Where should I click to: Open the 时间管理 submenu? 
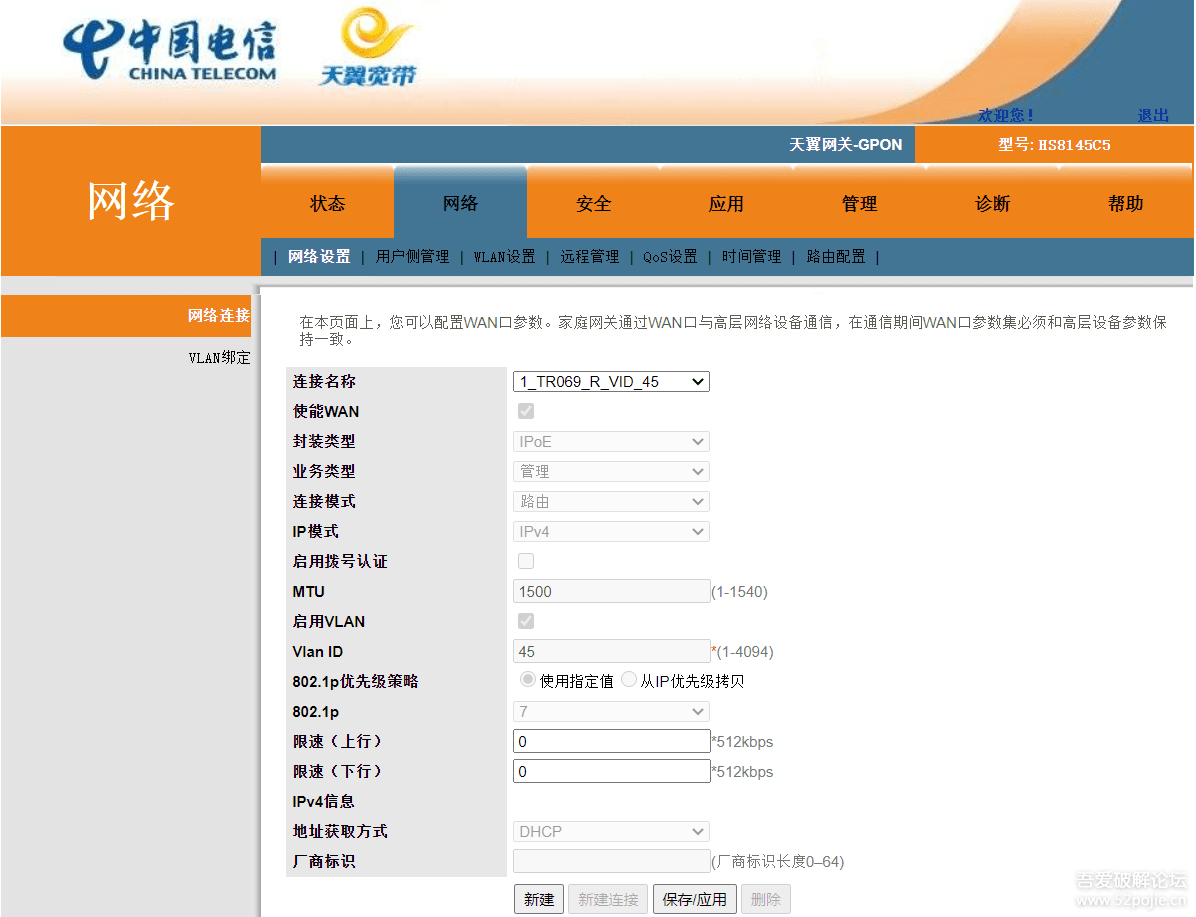coord(751,256)
